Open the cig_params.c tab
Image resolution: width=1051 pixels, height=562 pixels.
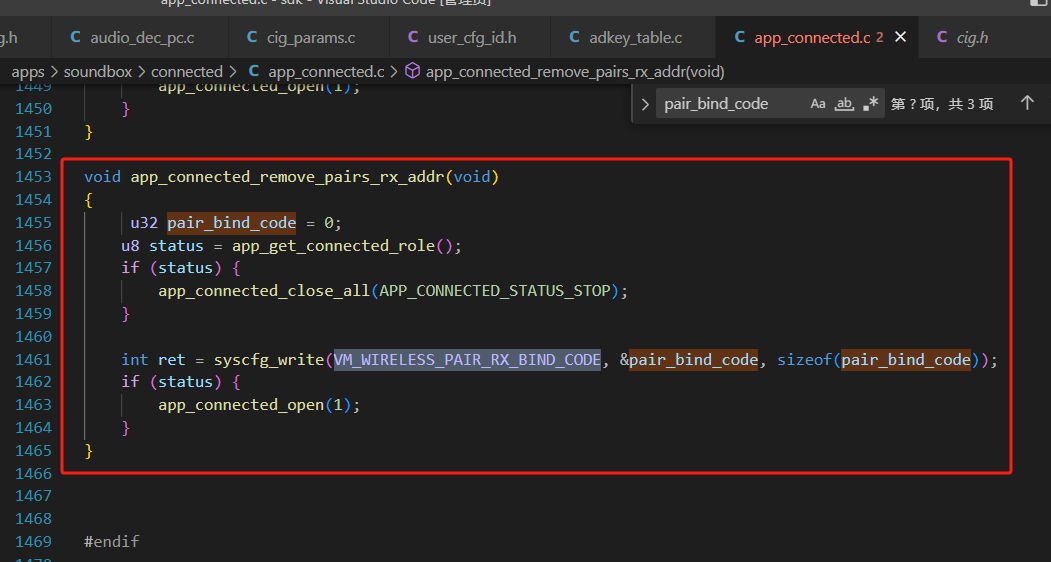pyautogui.click(x=310, y=38)
